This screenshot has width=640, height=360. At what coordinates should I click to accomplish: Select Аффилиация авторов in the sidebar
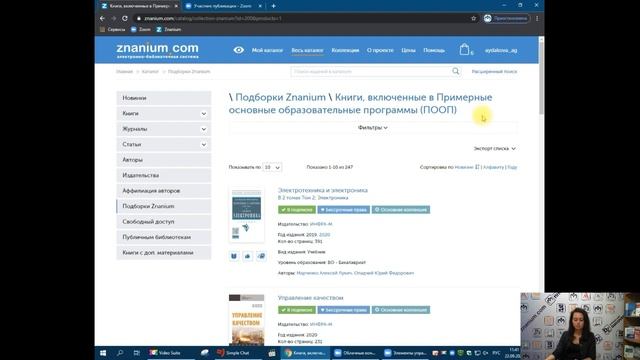[x=164, y=191]
